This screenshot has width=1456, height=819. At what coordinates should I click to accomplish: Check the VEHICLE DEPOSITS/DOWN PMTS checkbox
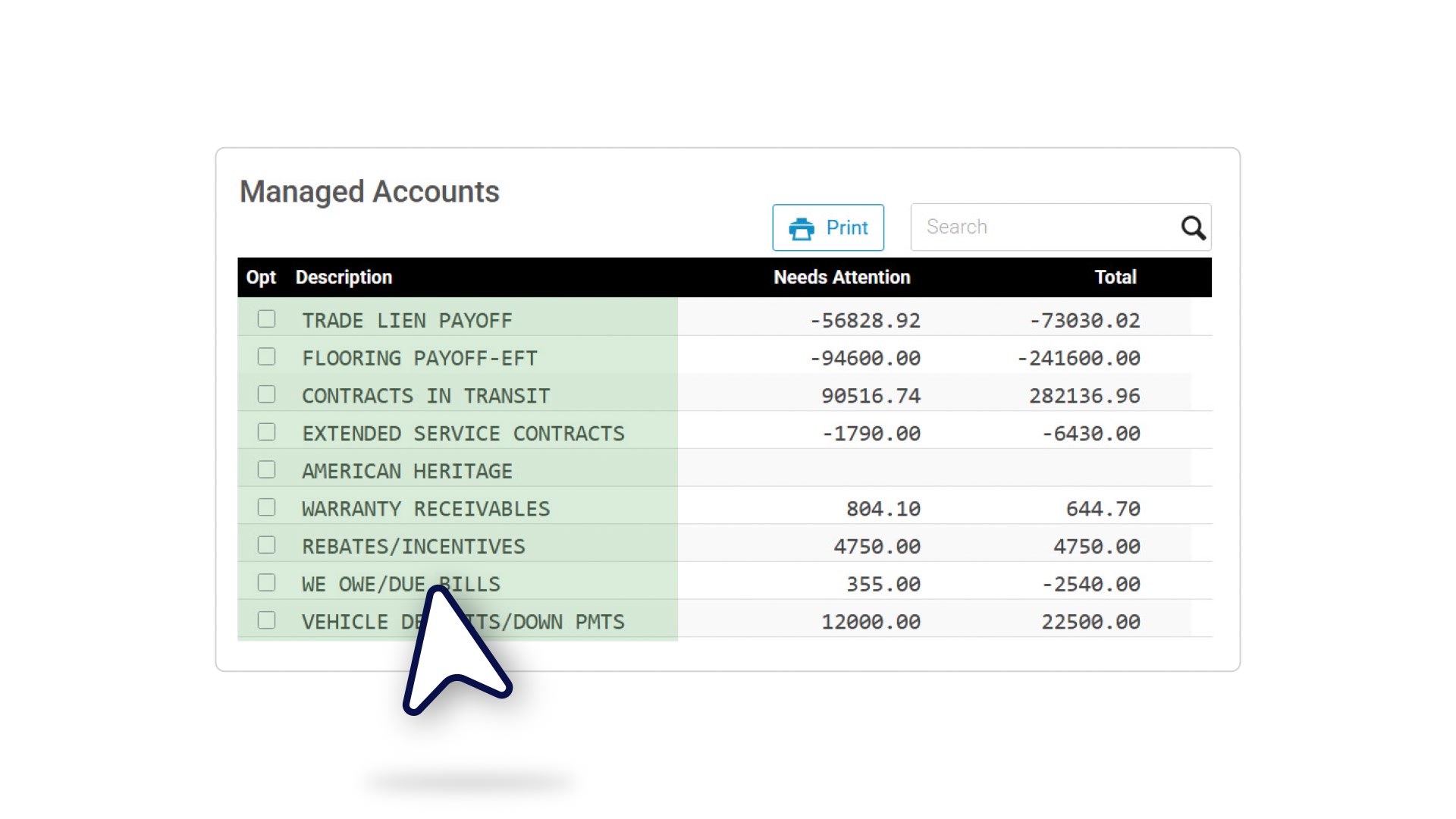click(266, 620)
